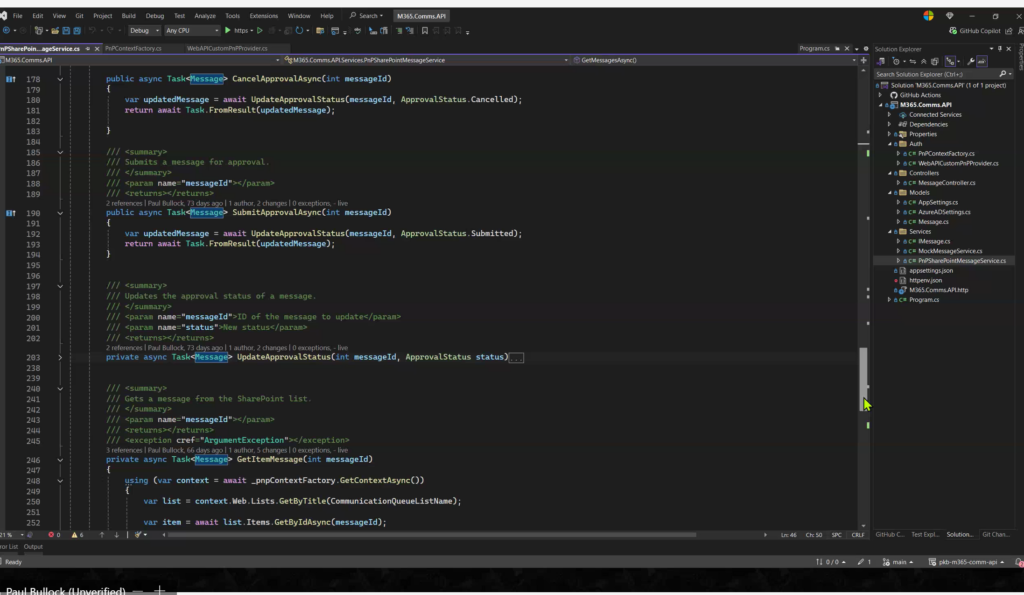Select MessageController.cs in Solution Explorer
Viewport: 1024px width, 595px height.
[946, 183]
